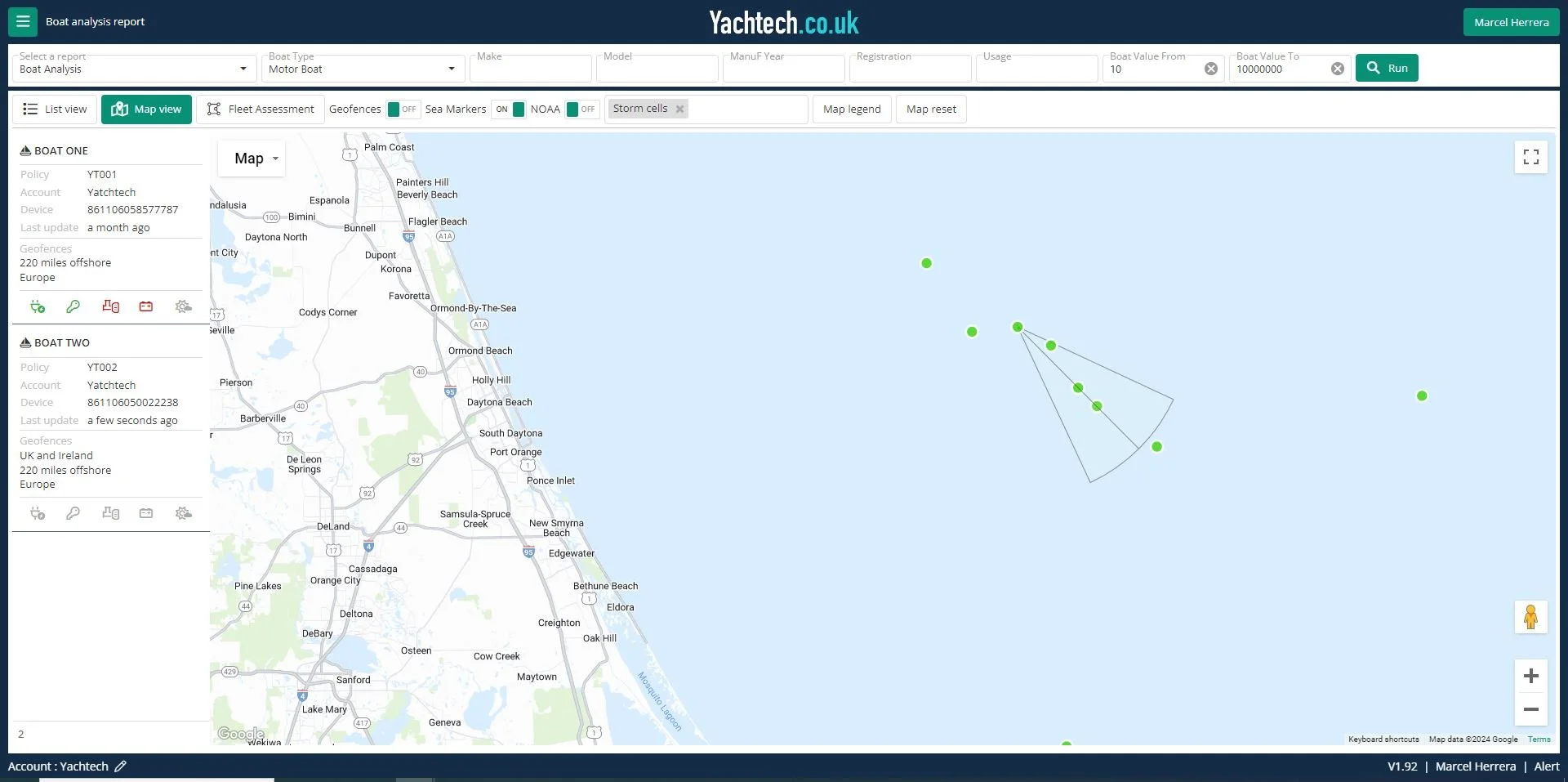Click the ManuF Year input field
This screenshot has width=1568, height=782.
click(x=784, y=69)
